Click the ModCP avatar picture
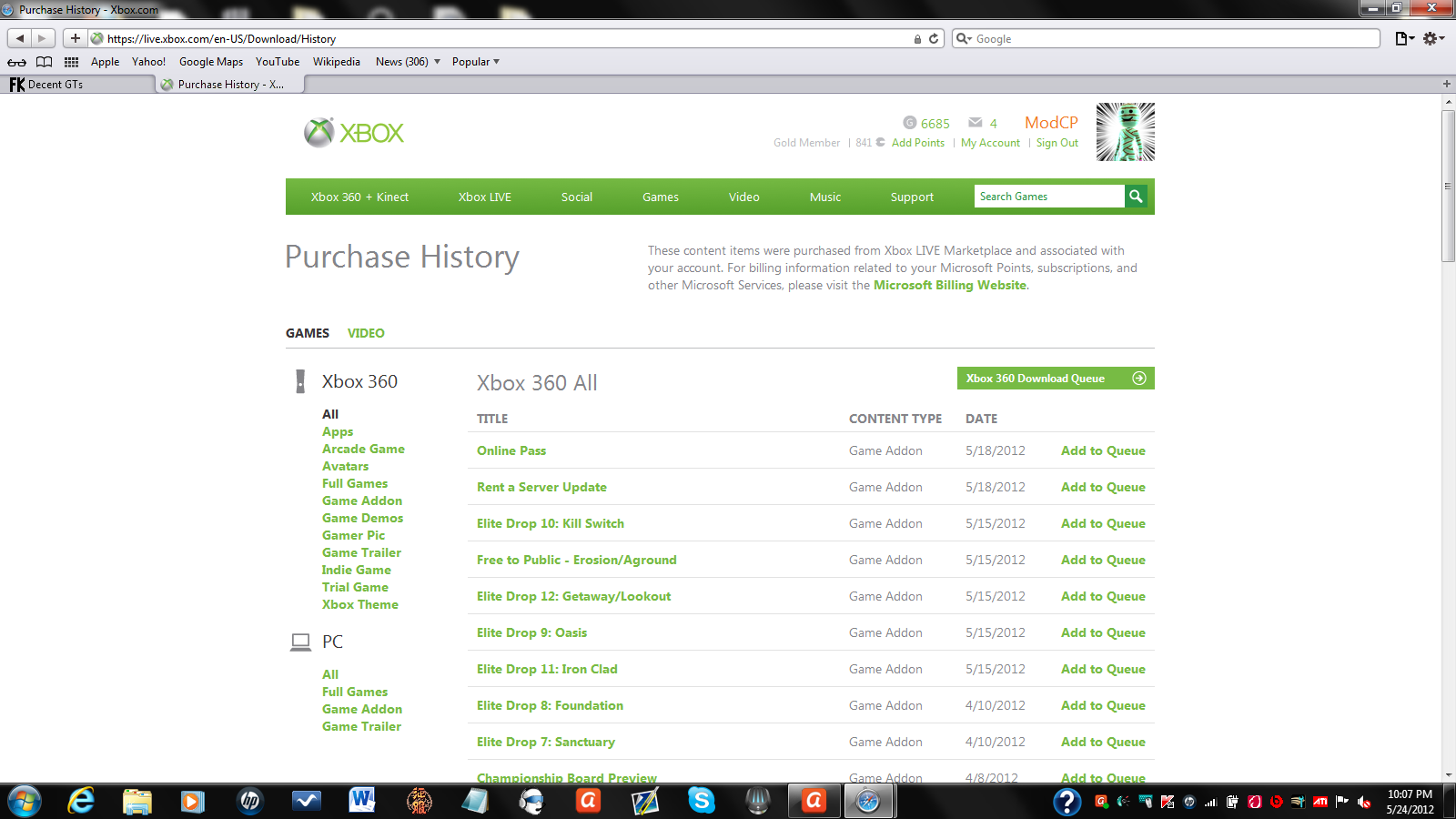The height and width of the screenshot is (819, 1456). [x=1126, y=132]
